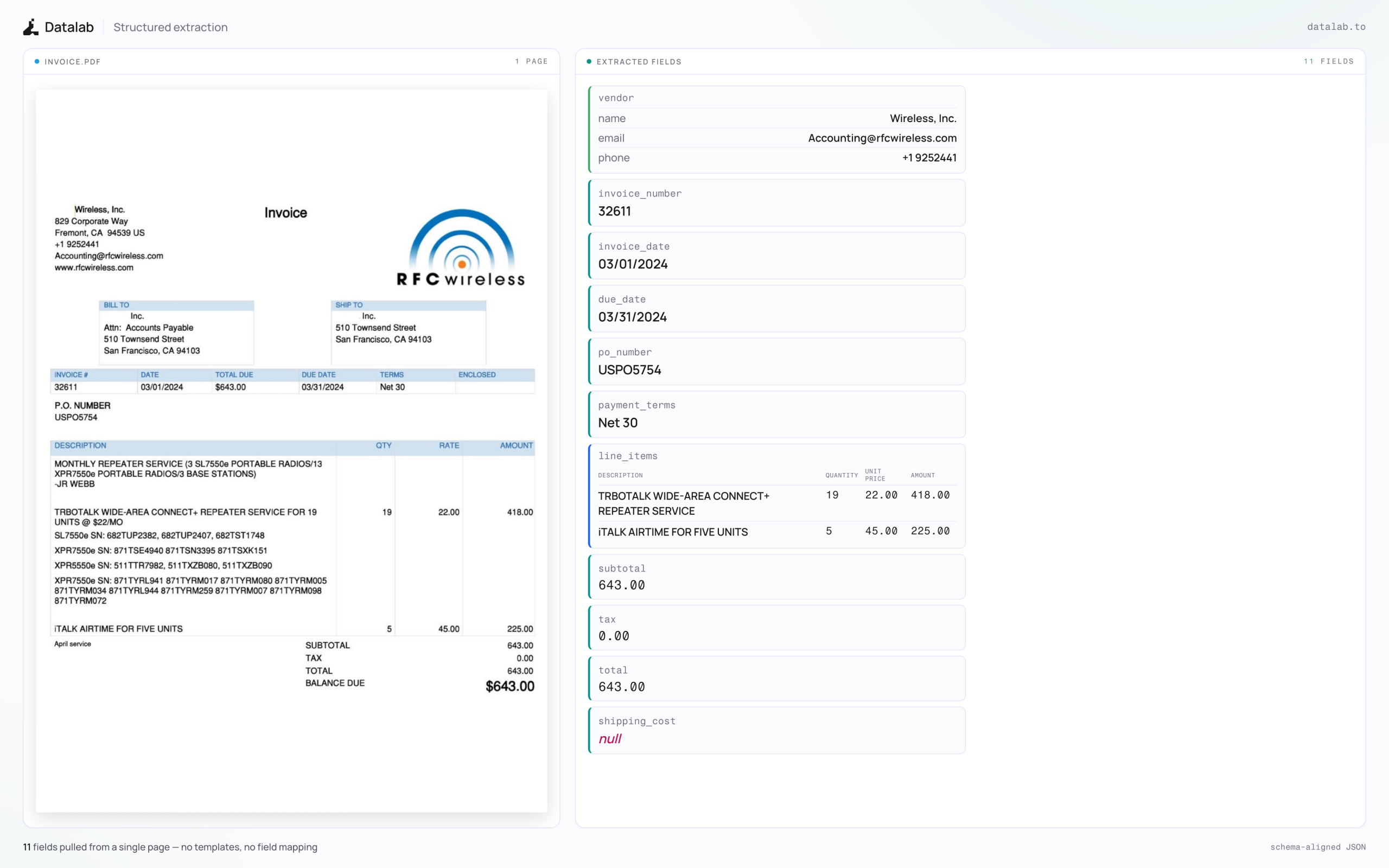Click the Invoice title on the document
Screen dimensions: 1389x868
(x=285, y=213)
